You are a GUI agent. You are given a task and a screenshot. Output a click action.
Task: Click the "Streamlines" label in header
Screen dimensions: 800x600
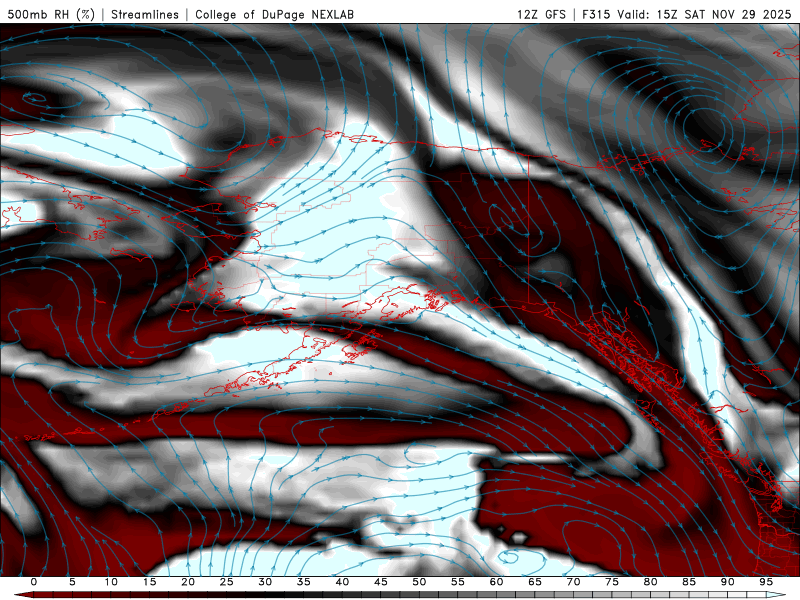(145, 14)
